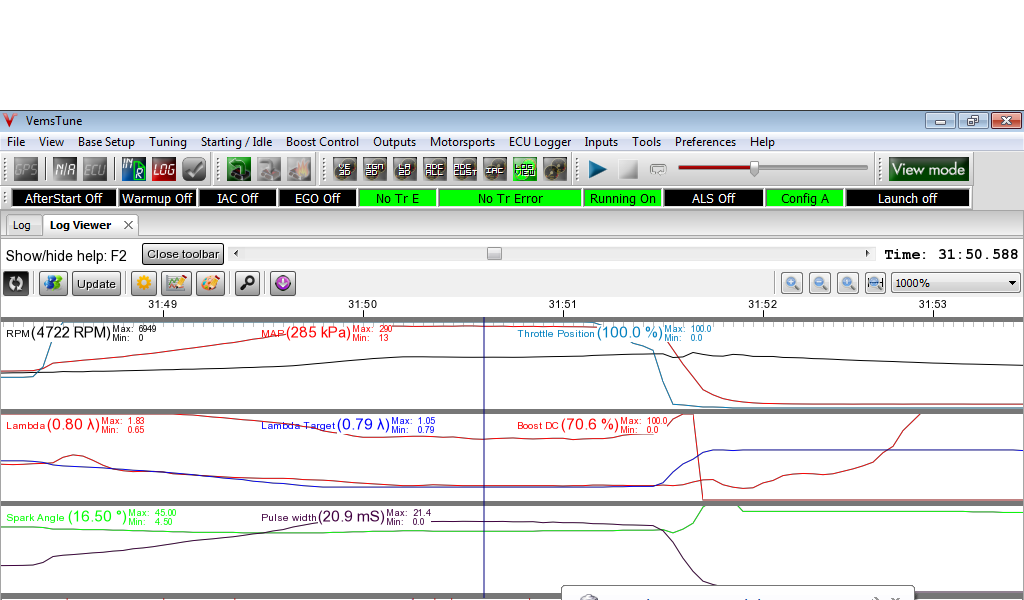Open the IGN 2D table icon
This screenshot has width=1024, height=600.
376,169
